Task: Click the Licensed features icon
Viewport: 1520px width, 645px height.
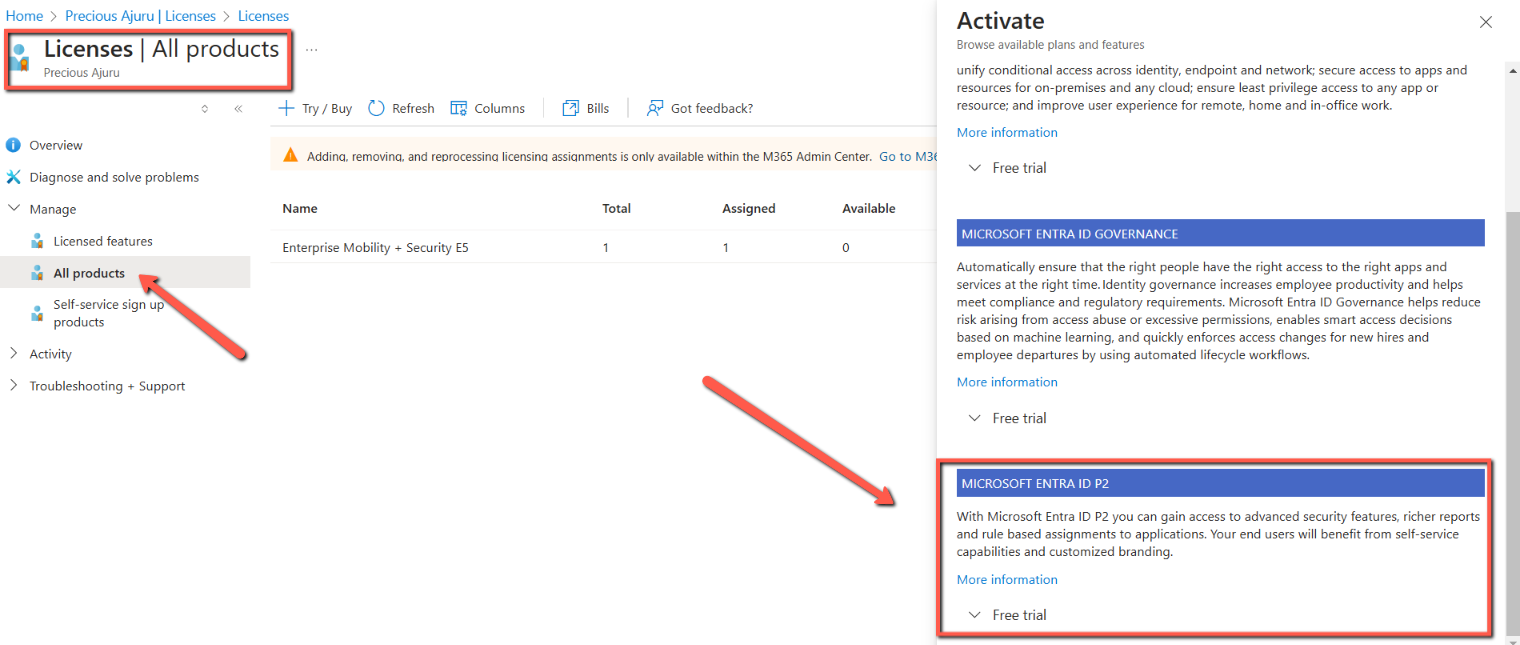Action: (37, 241)
